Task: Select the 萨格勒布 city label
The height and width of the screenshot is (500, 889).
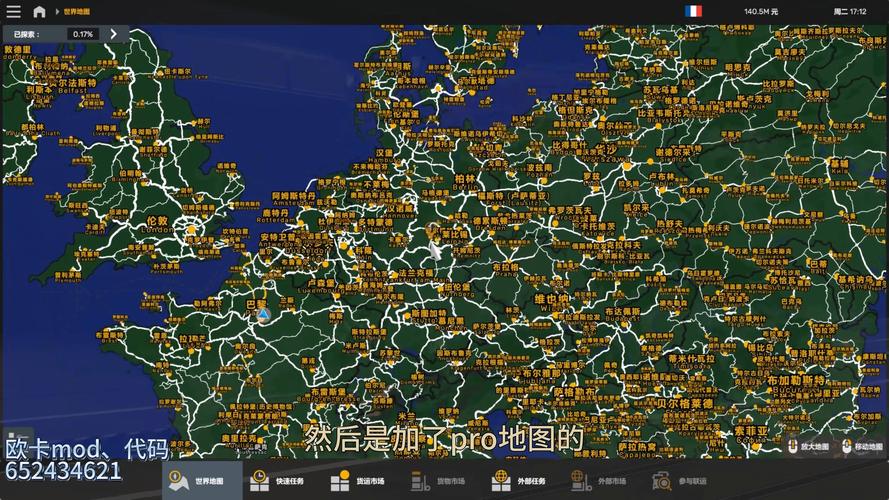Action: (x=574, y=392)
